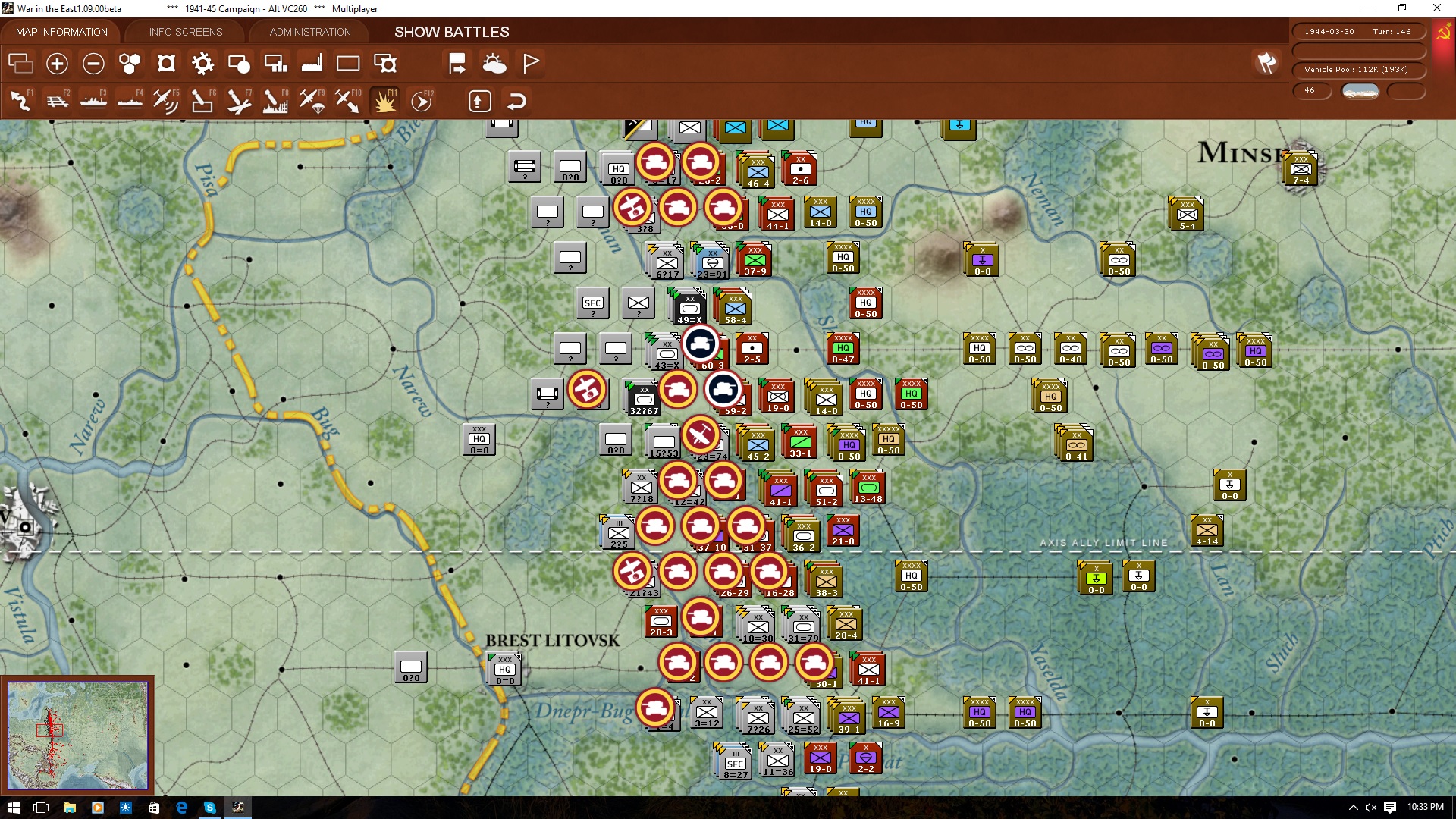The image size is (1456, 819).
Task: Click the minimap overview thumbnail
Action: click(77, 735)
